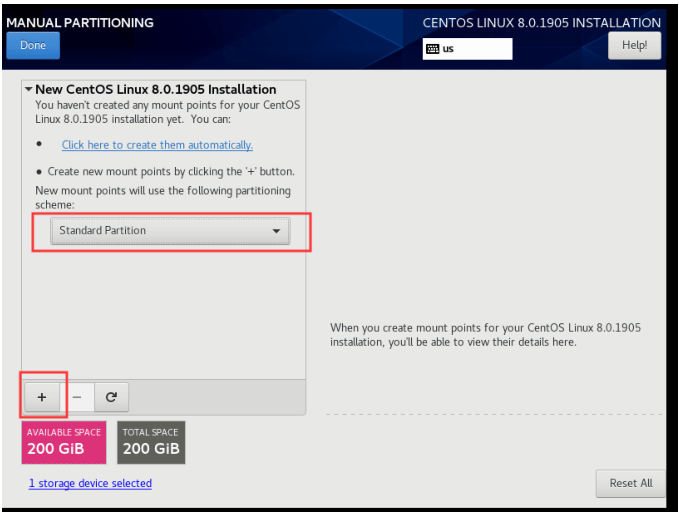Image resolution: width=679 pixels, height=512 pixels.
Task: Click the create them automatically link
Action: click(x=157, y=145)
